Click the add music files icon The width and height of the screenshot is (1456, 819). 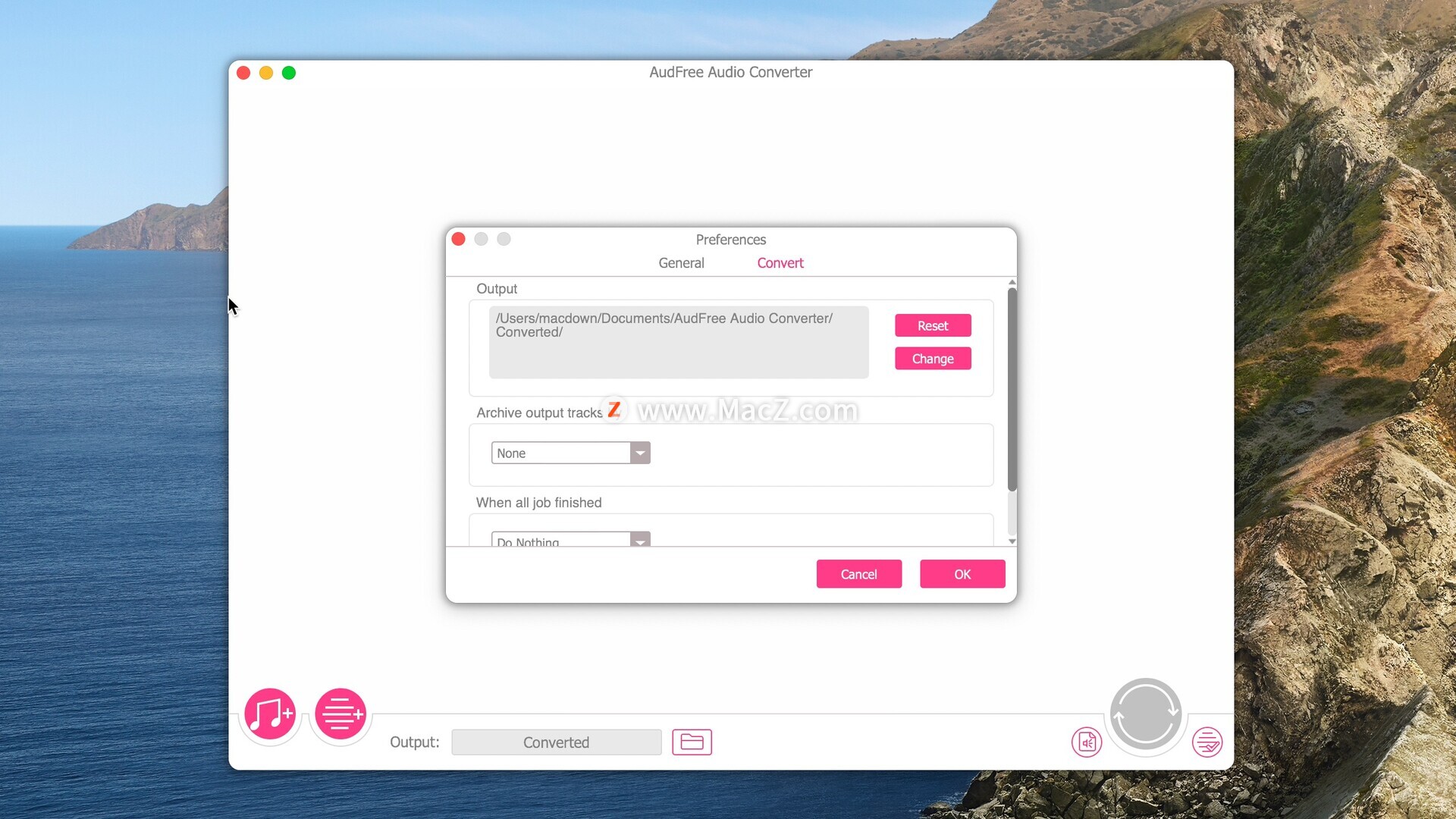coord(270,714)
